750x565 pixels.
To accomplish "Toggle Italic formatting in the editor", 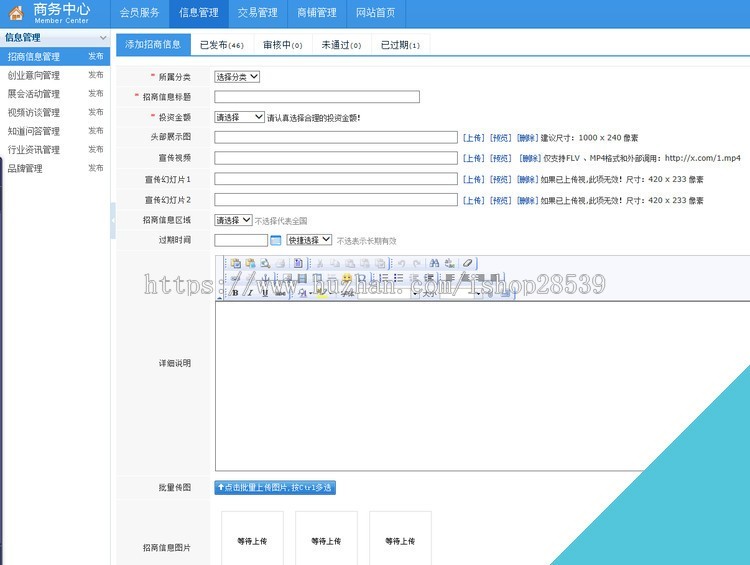I will (x=250, y=293).
